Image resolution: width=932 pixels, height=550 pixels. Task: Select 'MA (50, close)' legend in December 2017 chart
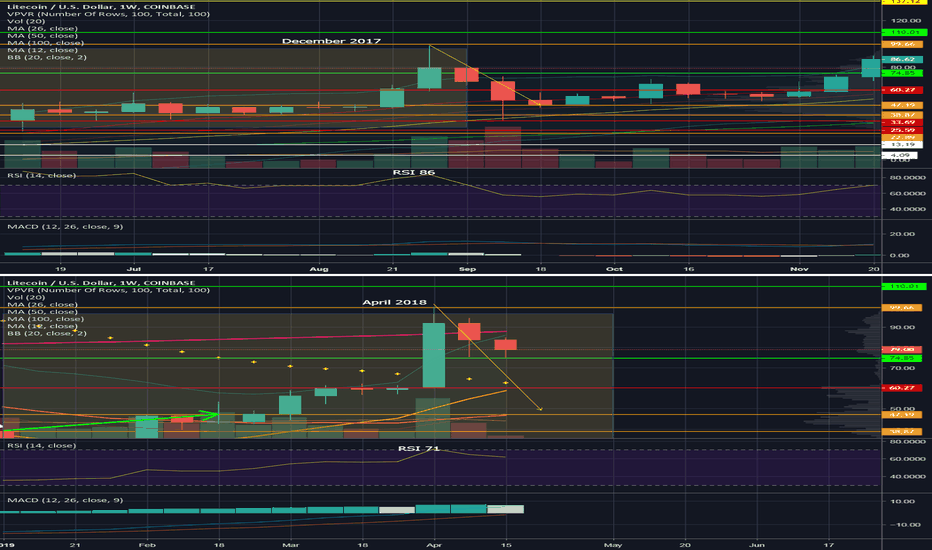coord(42,36)
